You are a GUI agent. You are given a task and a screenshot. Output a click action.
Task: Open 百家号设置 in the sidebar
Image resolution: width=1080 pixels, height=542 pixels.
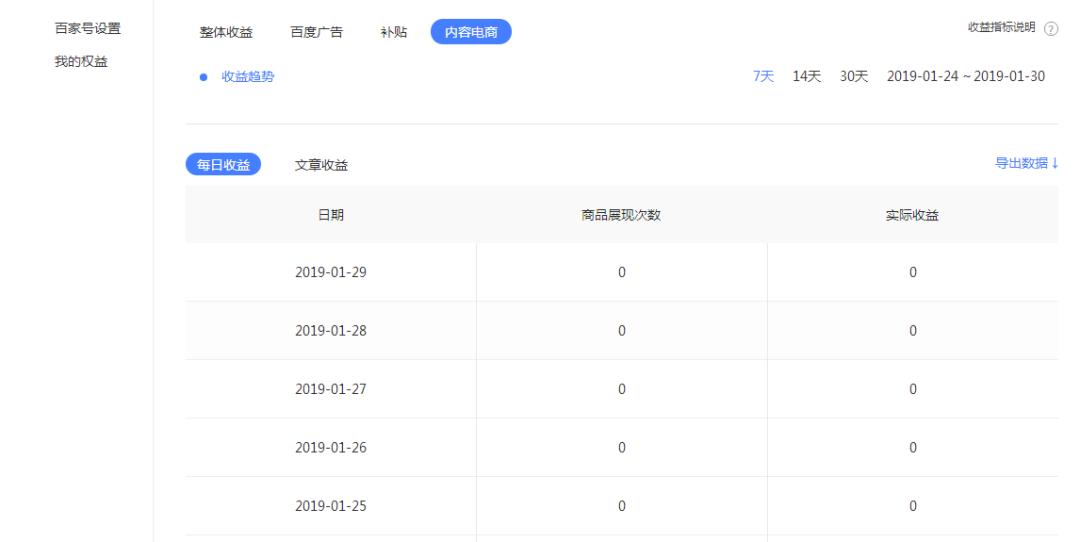tap(87, 28)
